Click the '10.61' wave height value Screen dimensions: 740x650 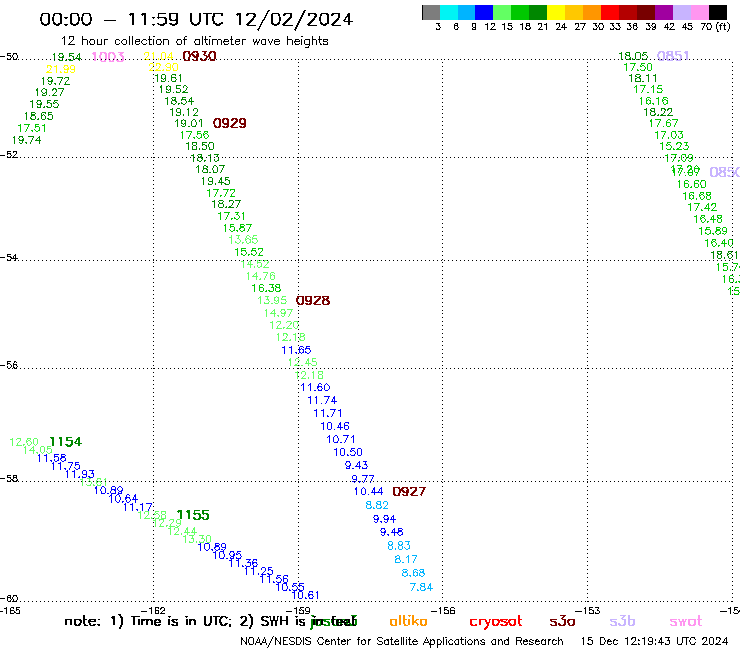click(305, 595)
